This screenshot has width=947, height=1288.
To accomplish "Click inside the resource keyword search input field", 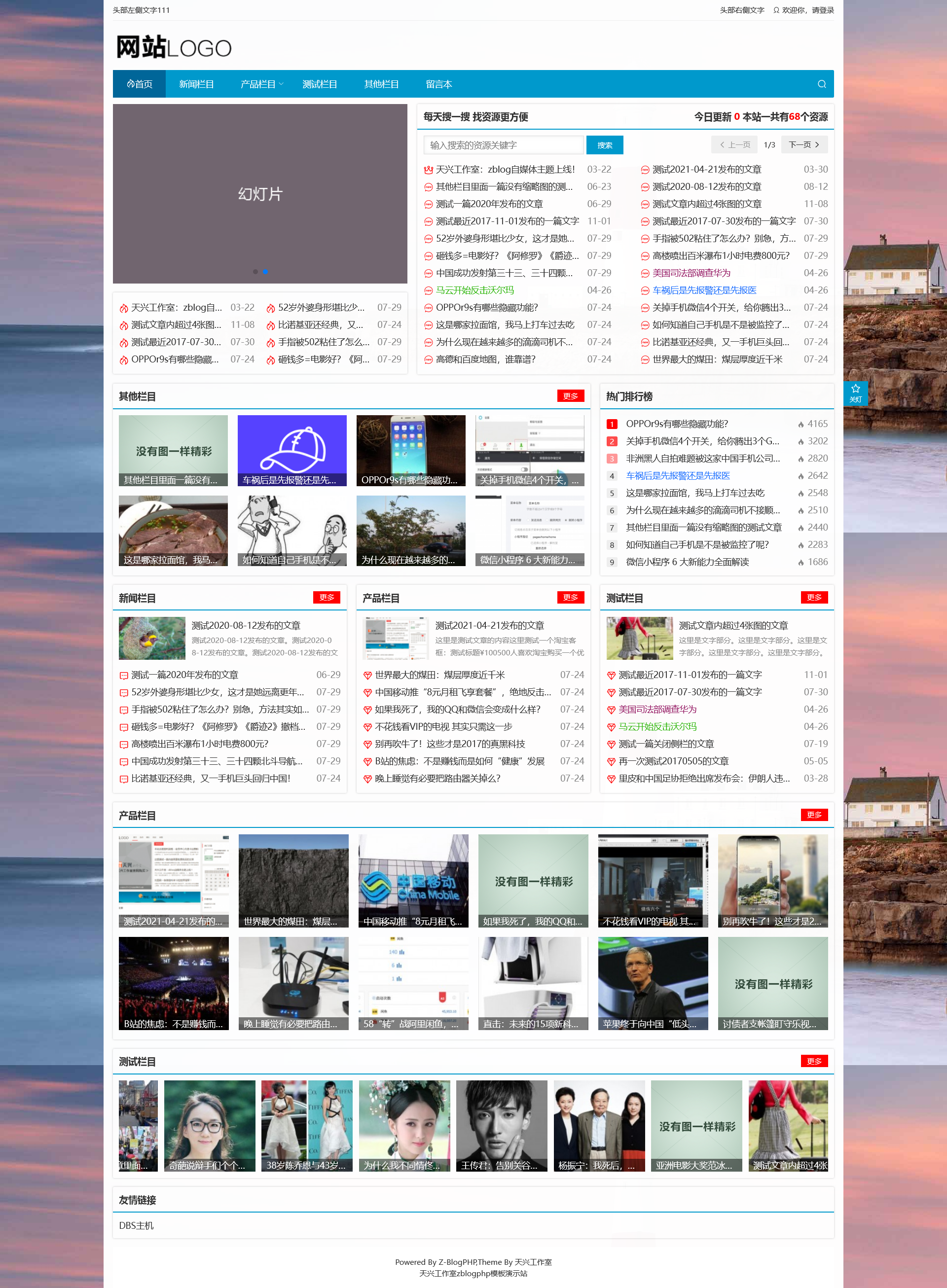I will pyautogui.click(x=503, y=144).
